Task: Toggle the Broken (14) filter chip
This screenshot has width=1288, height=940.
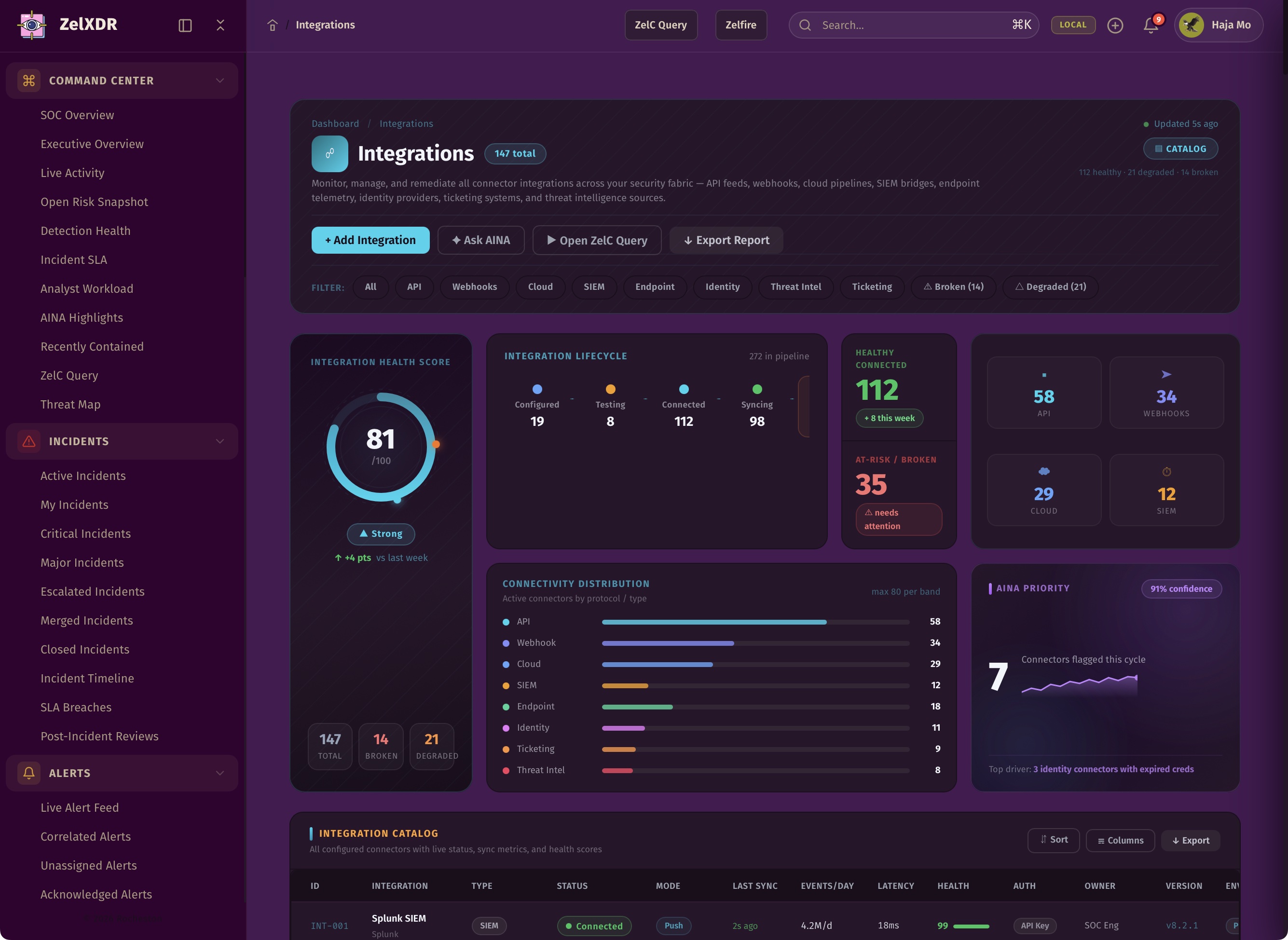Action: [x=953, y=287]
